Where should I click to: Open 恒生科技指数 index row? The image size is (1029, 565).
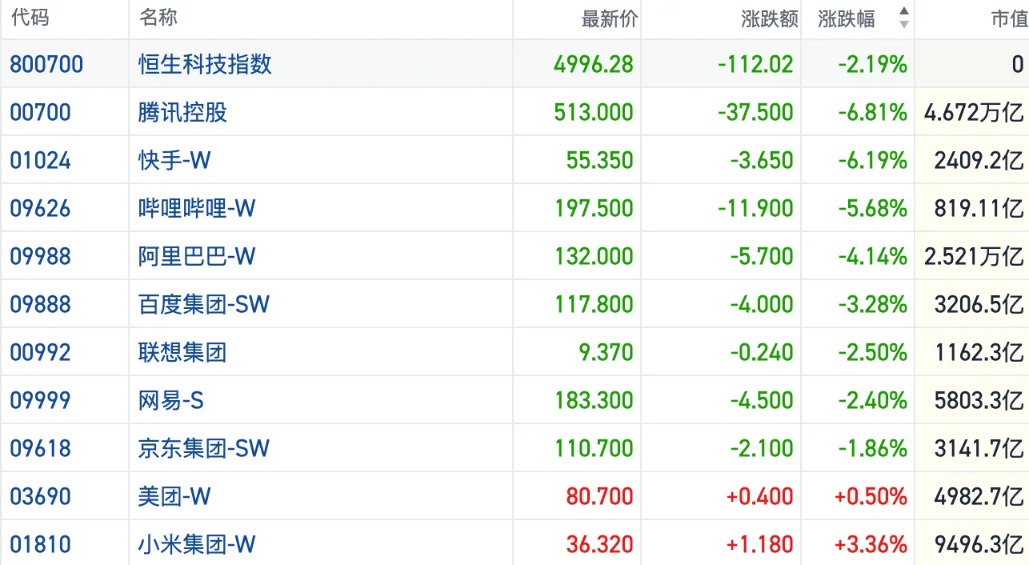pos(205,65)
